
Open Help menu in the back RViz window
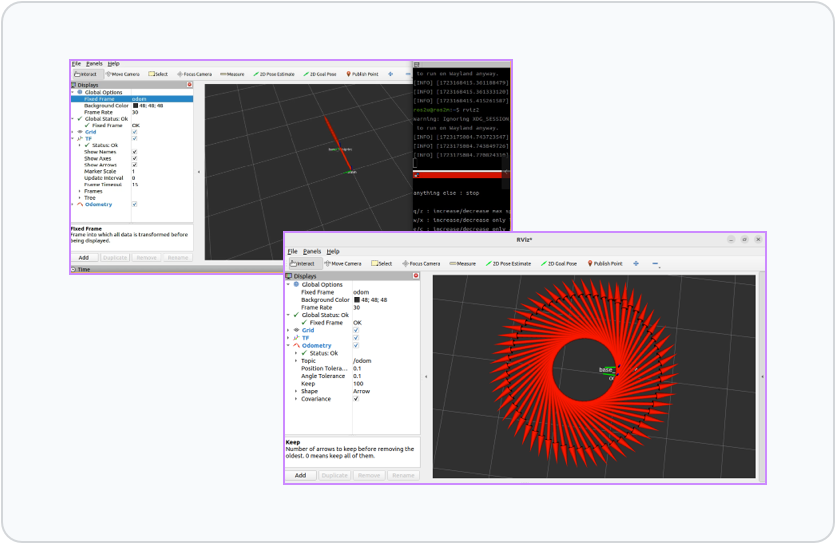click(113, 63)
